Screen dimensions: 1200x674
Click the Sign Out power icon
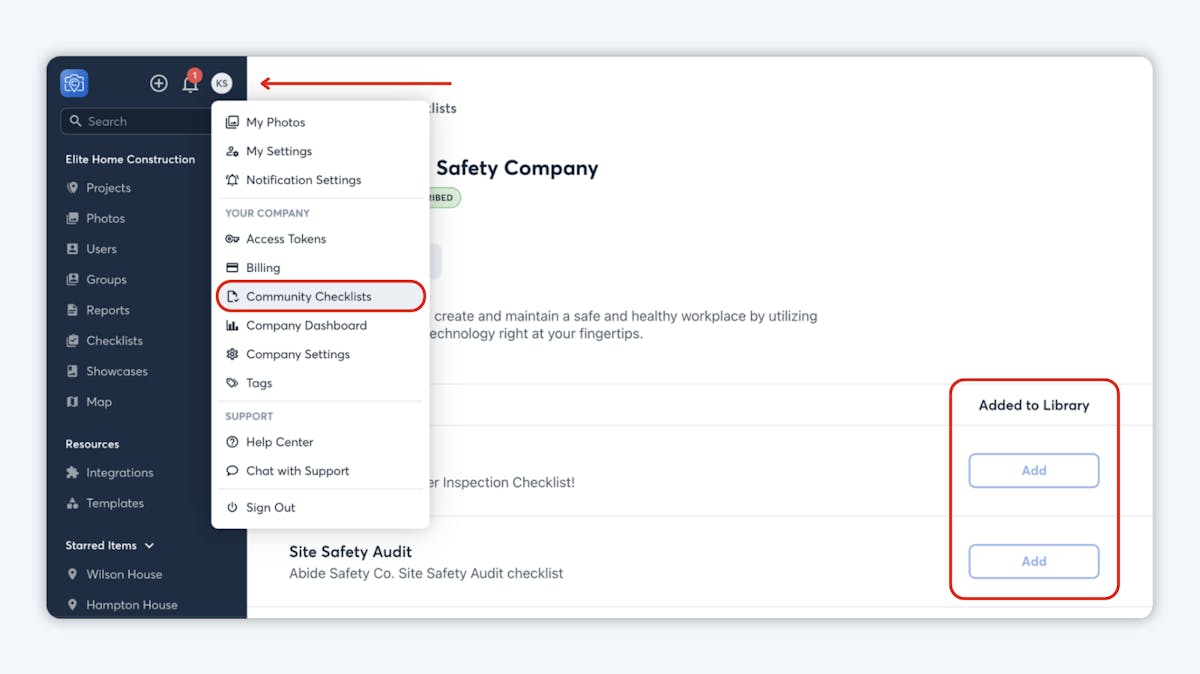[232, 508]
